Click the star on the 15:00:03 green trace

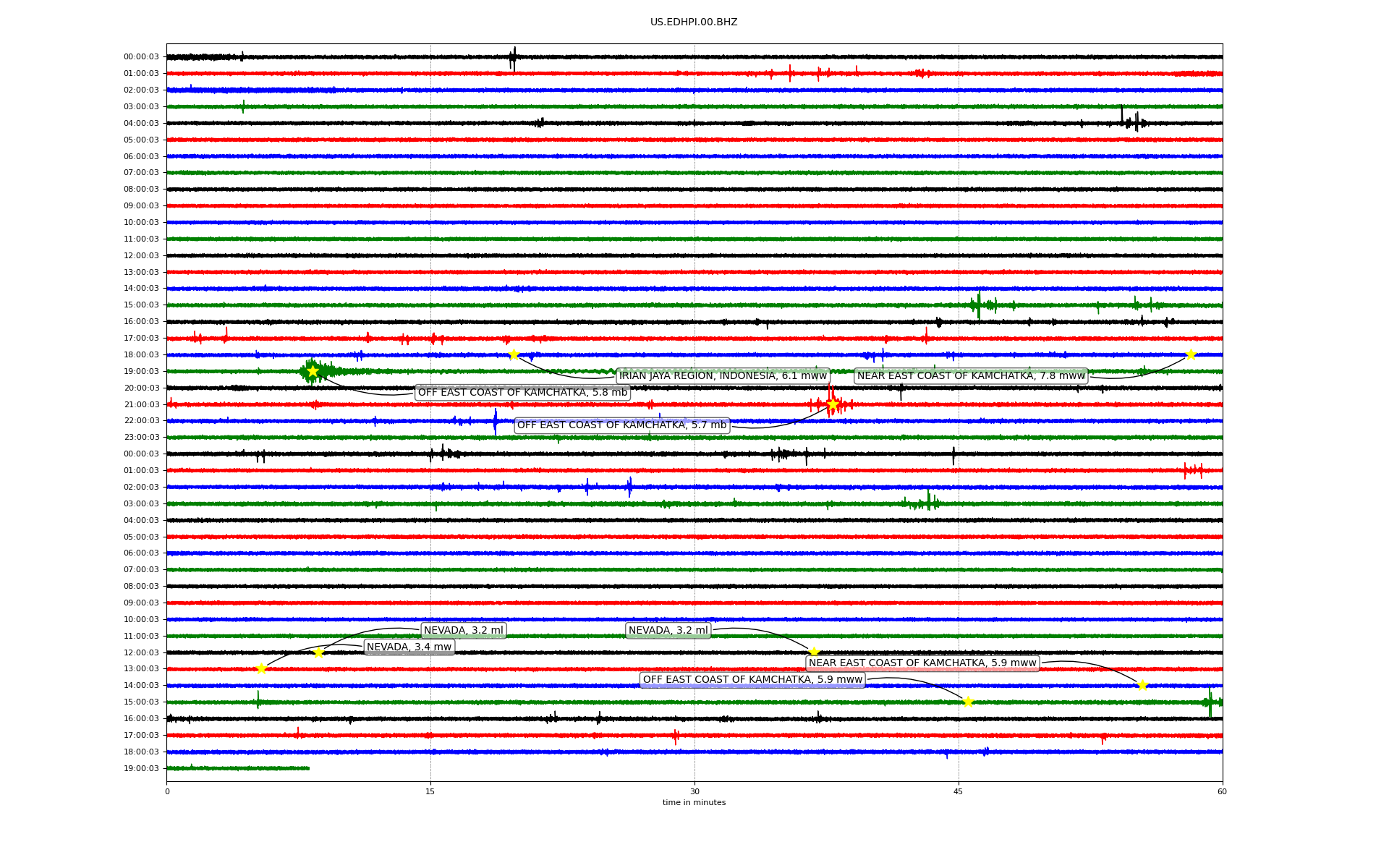[968, 702]
